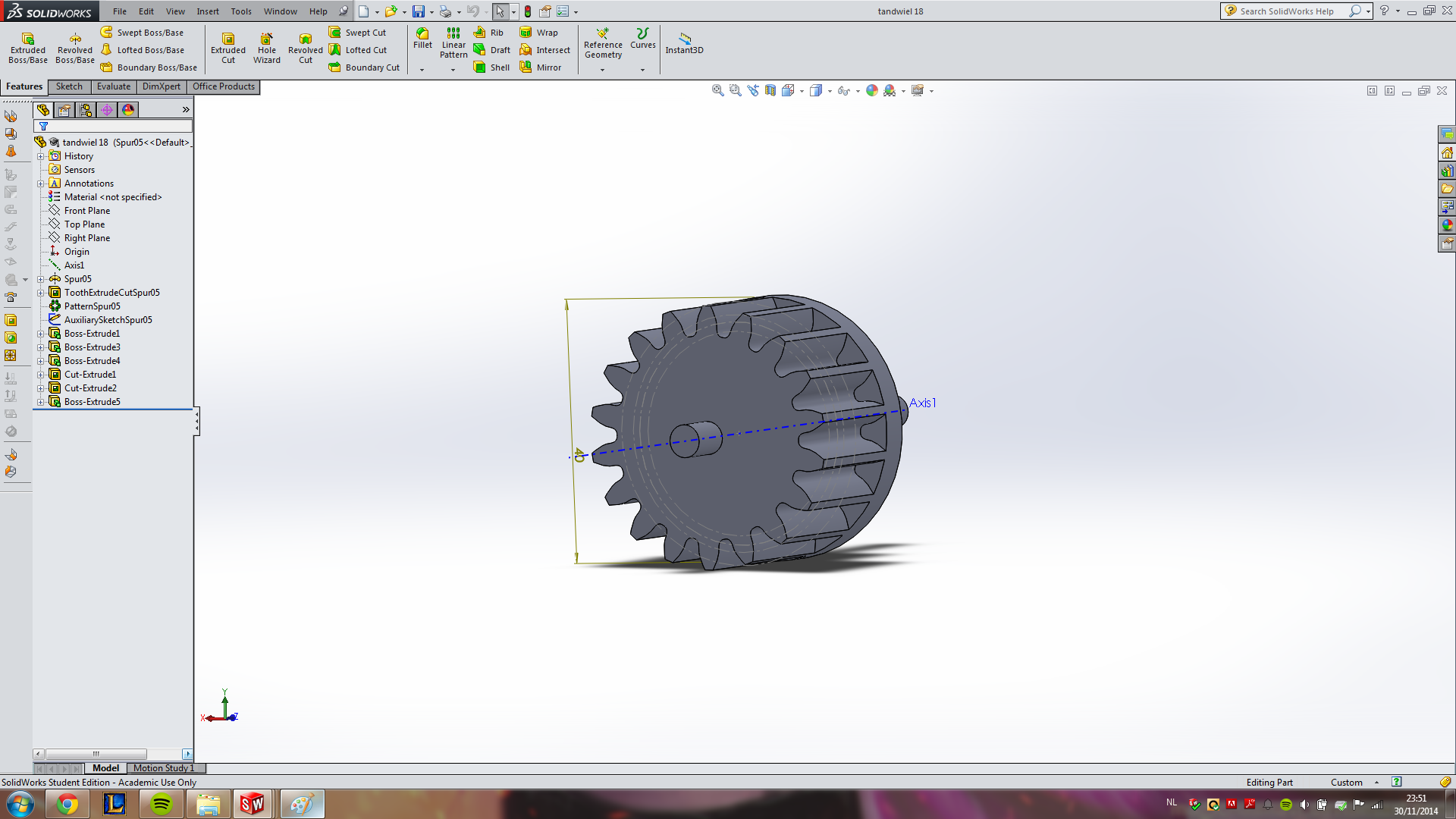Open Reference Geometry tools

coord(603,43)
